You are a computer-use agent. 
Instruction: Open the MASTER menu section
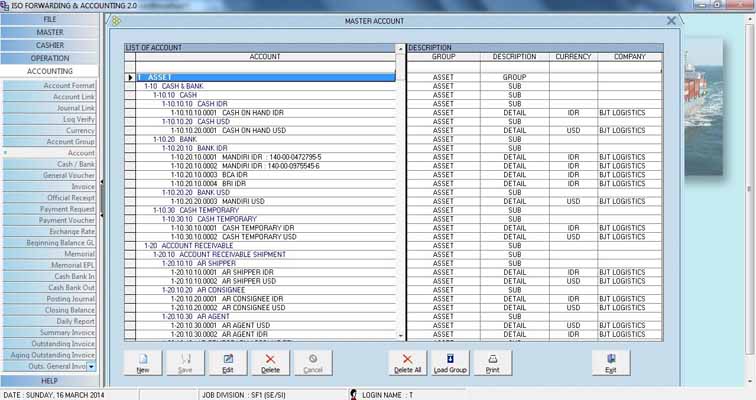pyautogui.click(x=50, y=32)
